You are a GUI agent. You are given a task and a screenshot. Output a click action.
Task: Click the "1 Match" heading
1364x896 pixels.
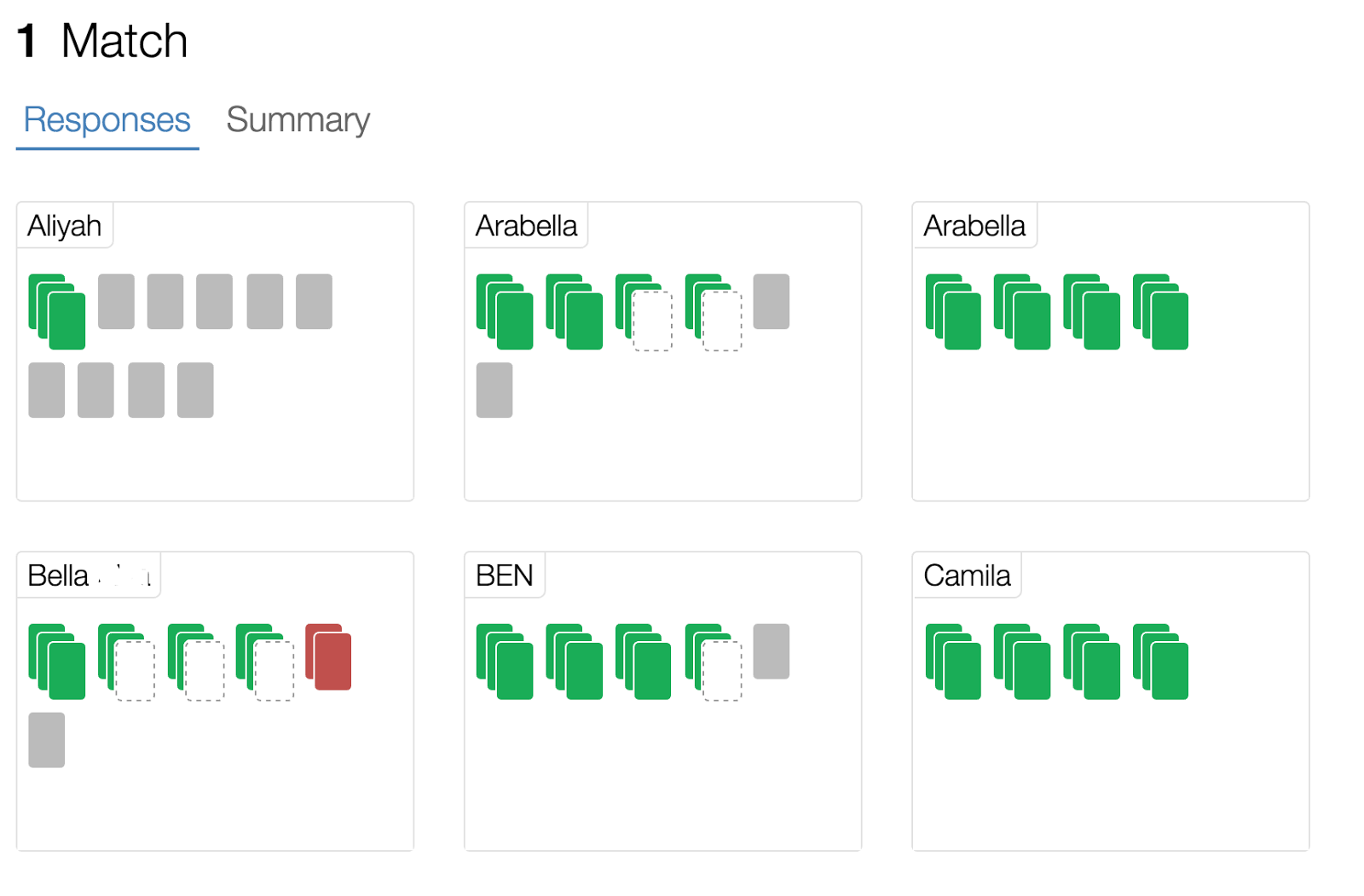coord(102,41)
